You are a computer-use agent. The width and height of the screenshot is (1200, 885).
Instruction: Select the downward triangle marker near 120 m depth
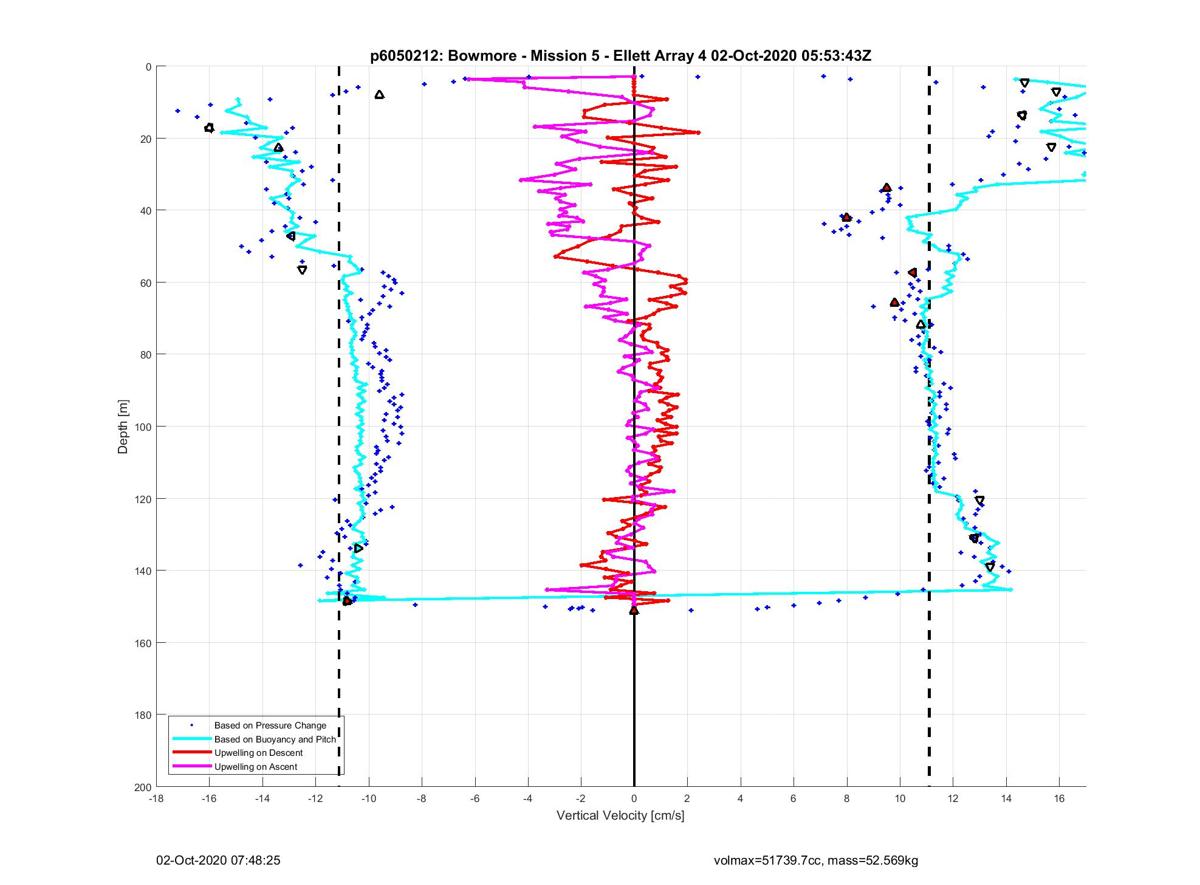pyautogui.click(x=979, y=500)
